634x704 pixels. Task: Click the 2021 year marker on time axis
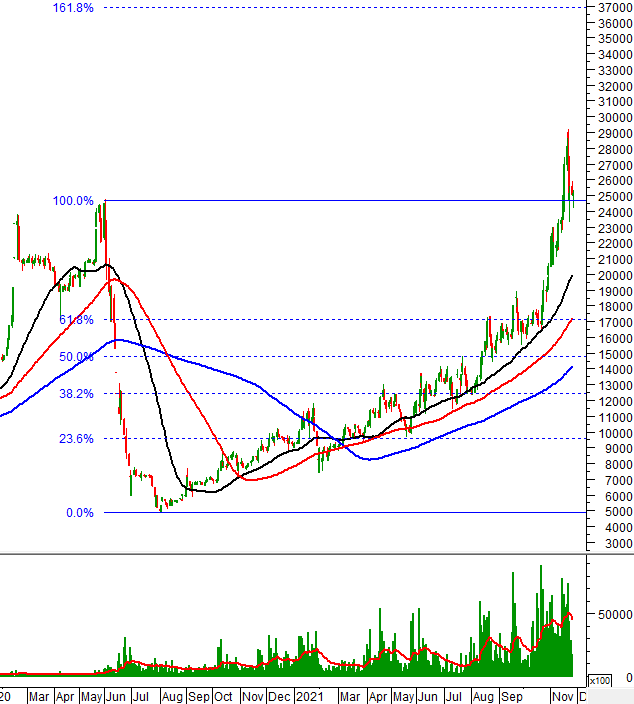tap(310, 696)
